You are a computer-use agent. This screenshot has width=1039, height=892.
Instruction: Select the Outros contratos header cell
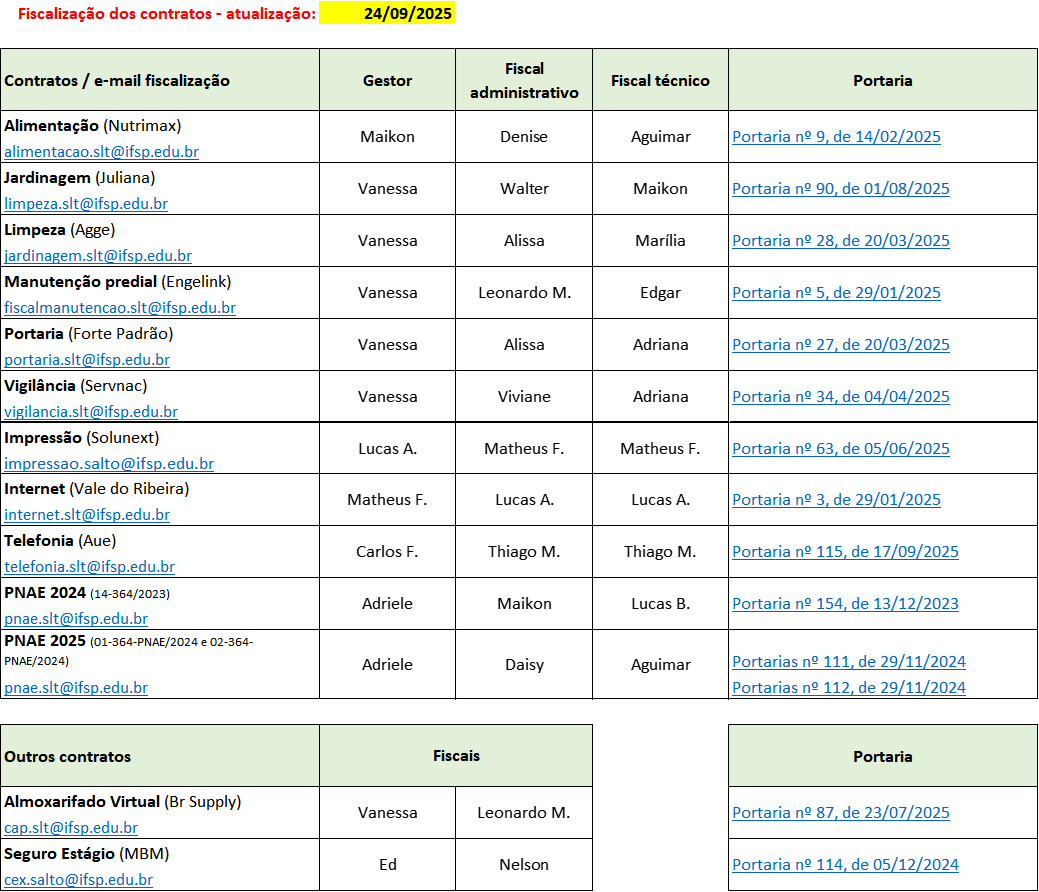[160, 756]
